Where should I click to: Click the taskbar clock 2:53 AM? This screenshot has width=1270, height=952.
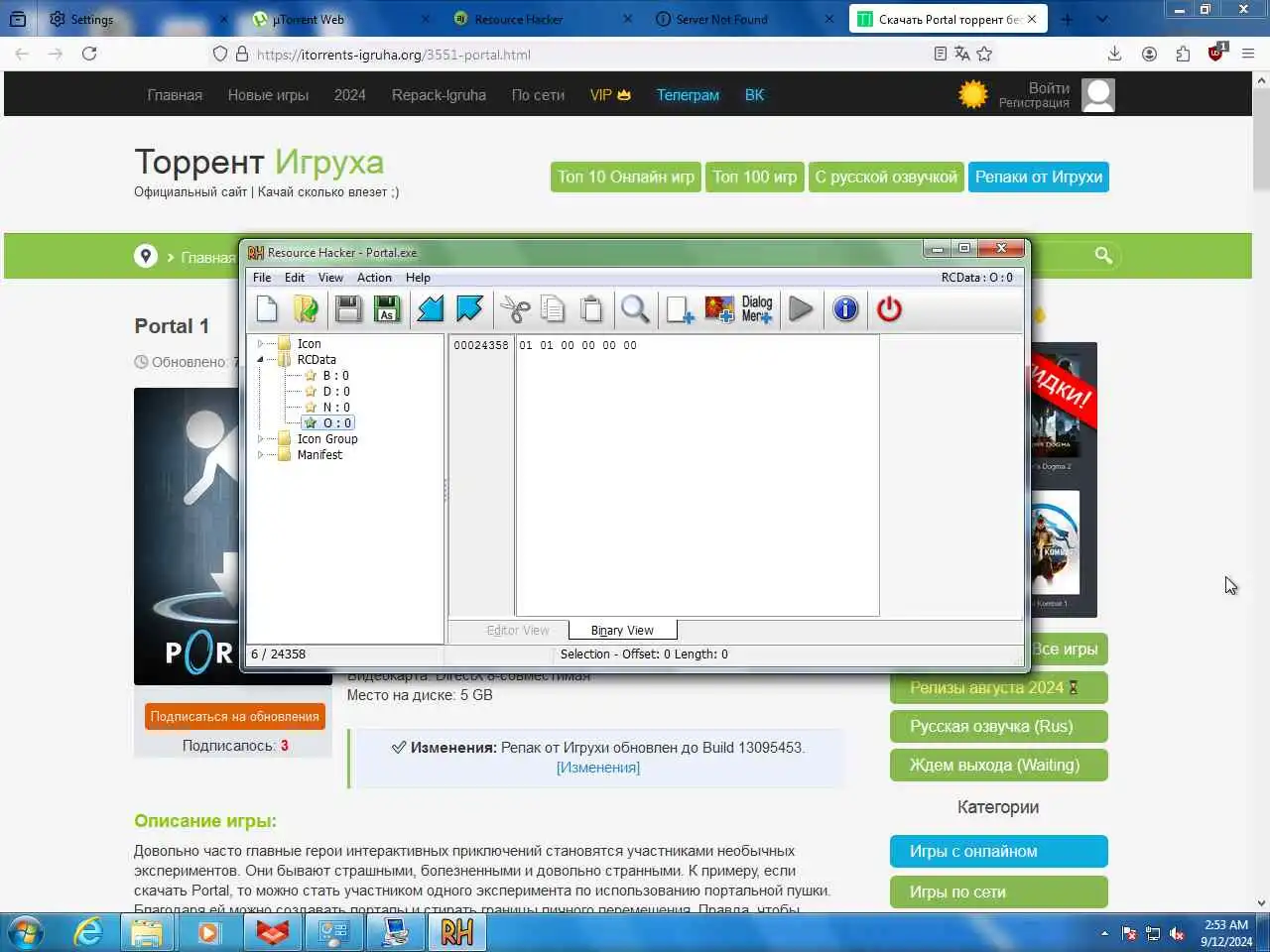(1226, 925)
